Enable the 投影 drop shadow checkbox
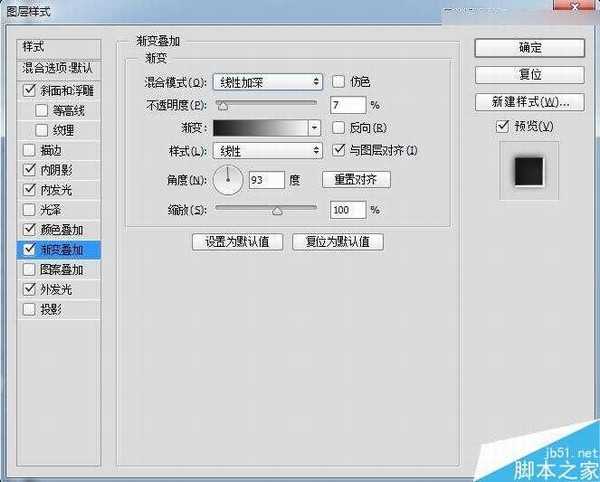 point(28,309)
